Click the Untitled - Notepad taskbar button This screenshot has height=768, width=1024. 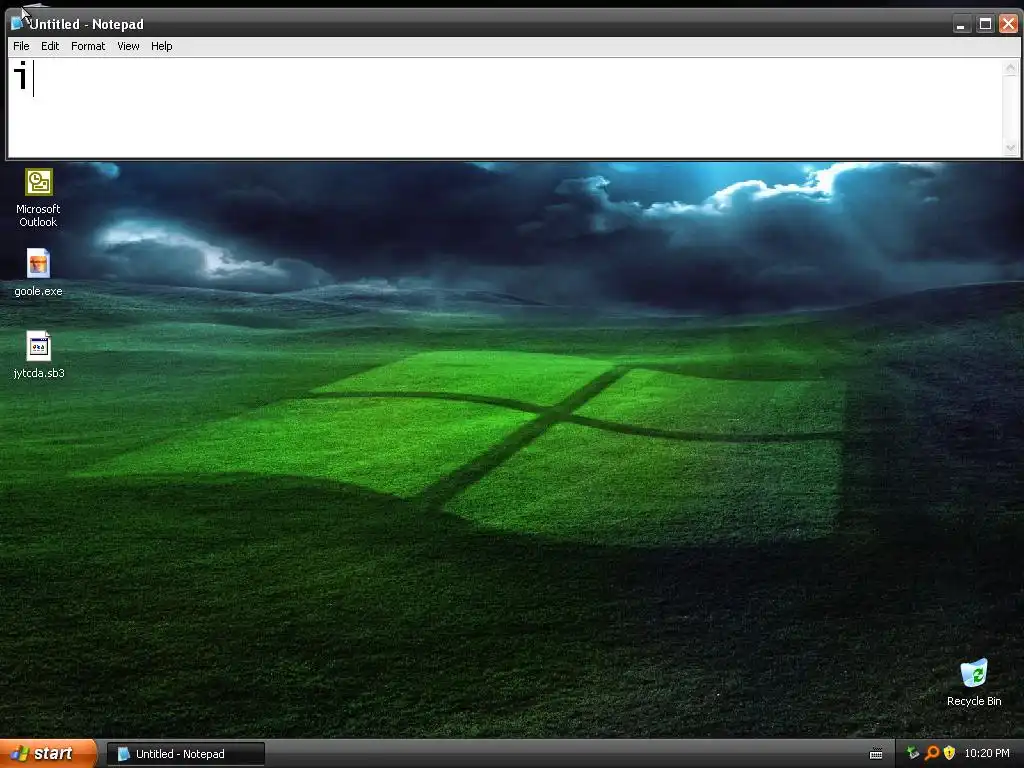185,754
